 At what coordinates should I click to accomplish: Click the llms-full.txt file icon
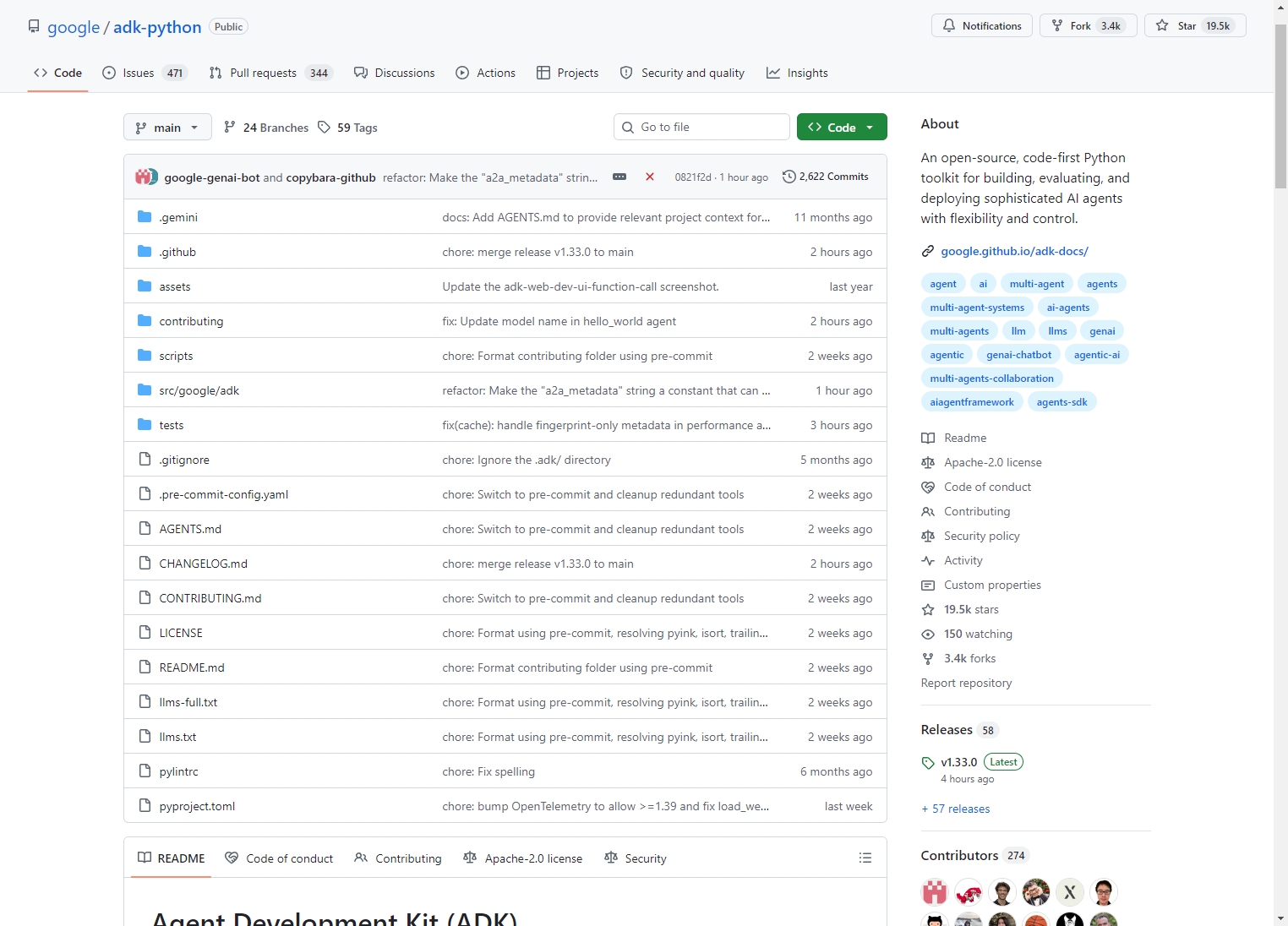[x=145, y=702]
